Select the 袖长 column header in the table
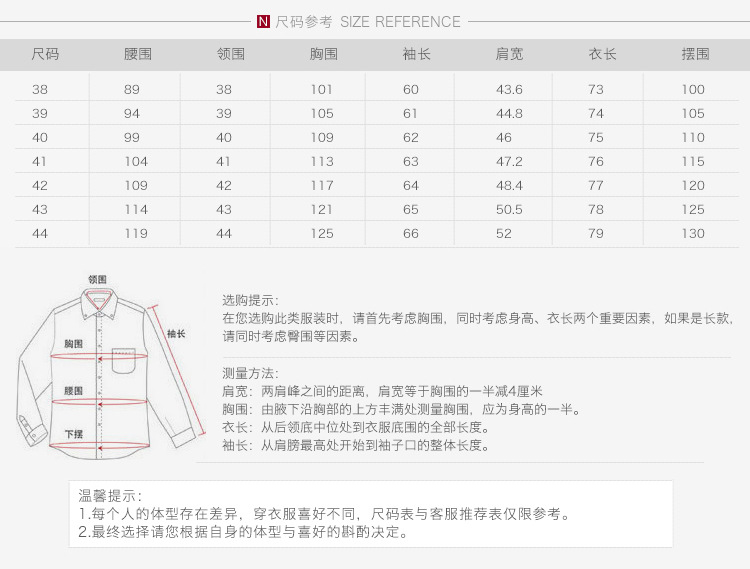 point(416,54)
